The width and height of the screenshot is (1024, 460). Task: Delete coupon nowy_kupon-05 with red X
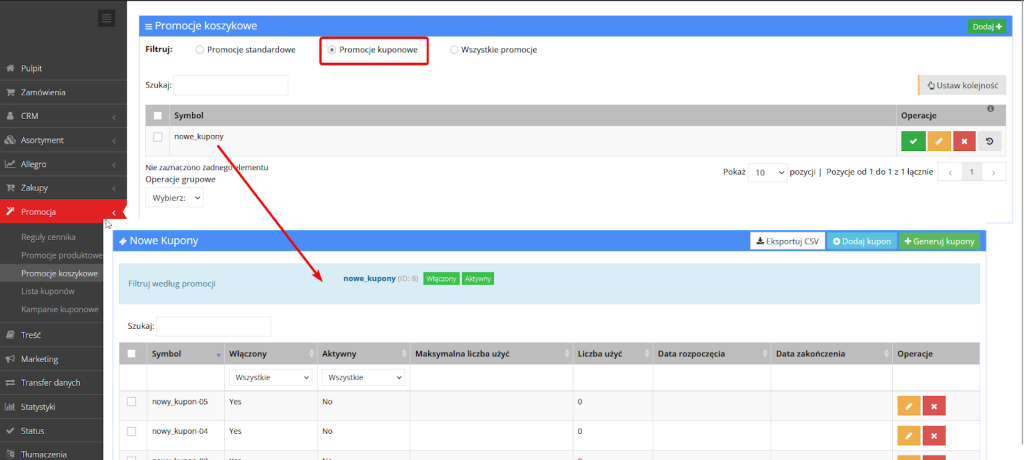934,406
